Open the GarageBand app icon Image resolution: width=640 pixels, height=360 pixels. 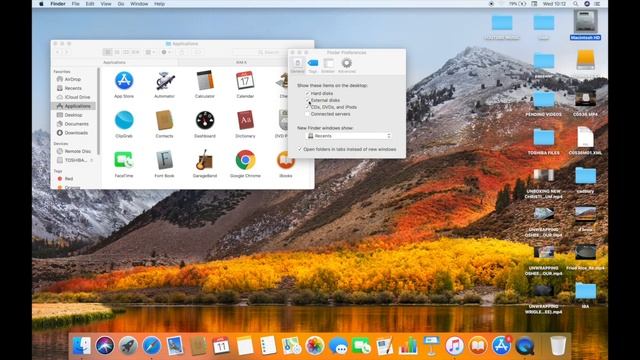[x=205, y=160]
